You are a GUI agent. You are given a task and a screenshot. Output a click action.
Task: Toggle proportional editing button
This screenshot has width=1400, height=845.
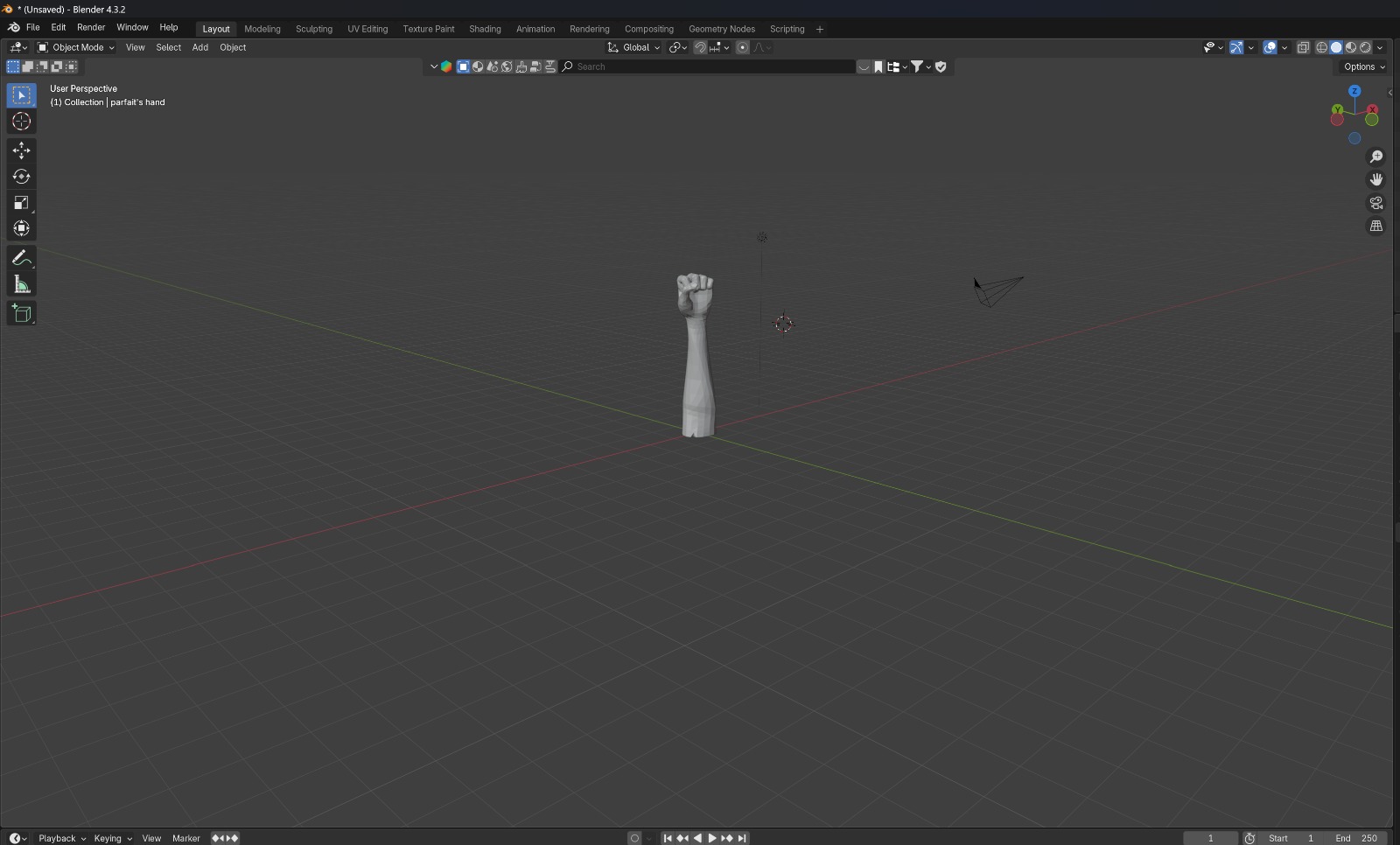click(743, 48)
